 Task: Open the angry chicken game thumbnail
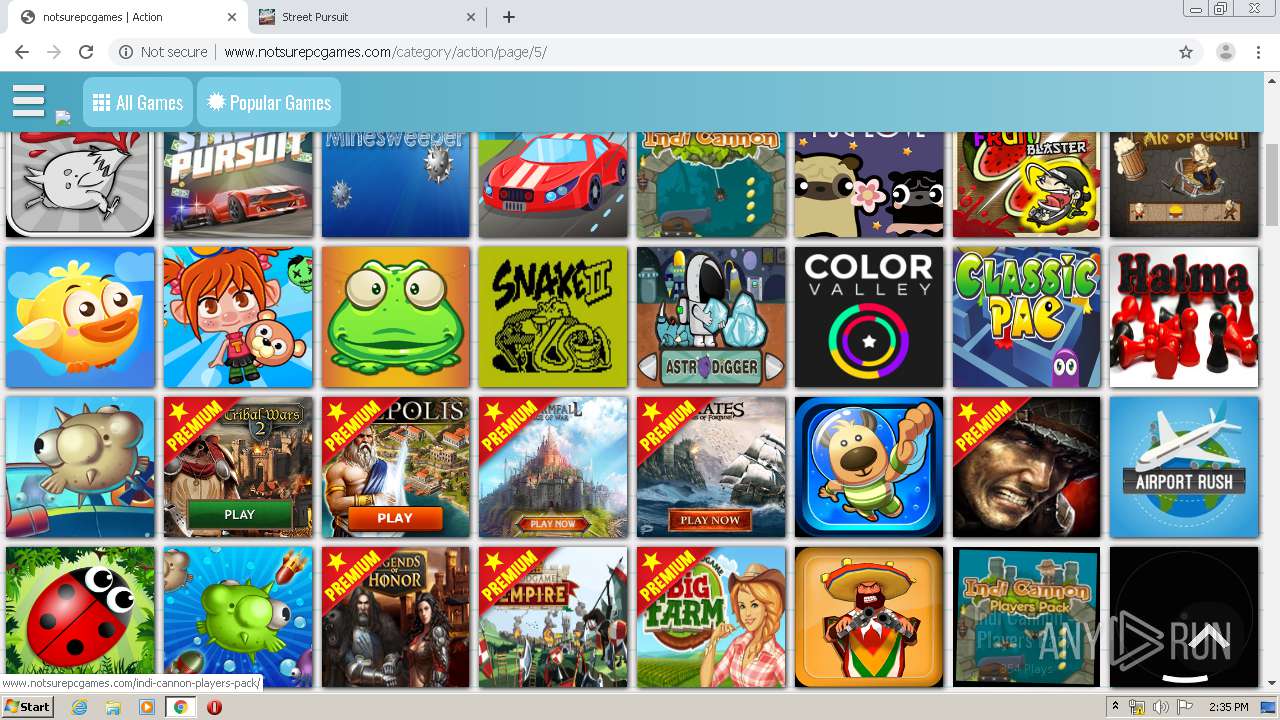[80, 183]
